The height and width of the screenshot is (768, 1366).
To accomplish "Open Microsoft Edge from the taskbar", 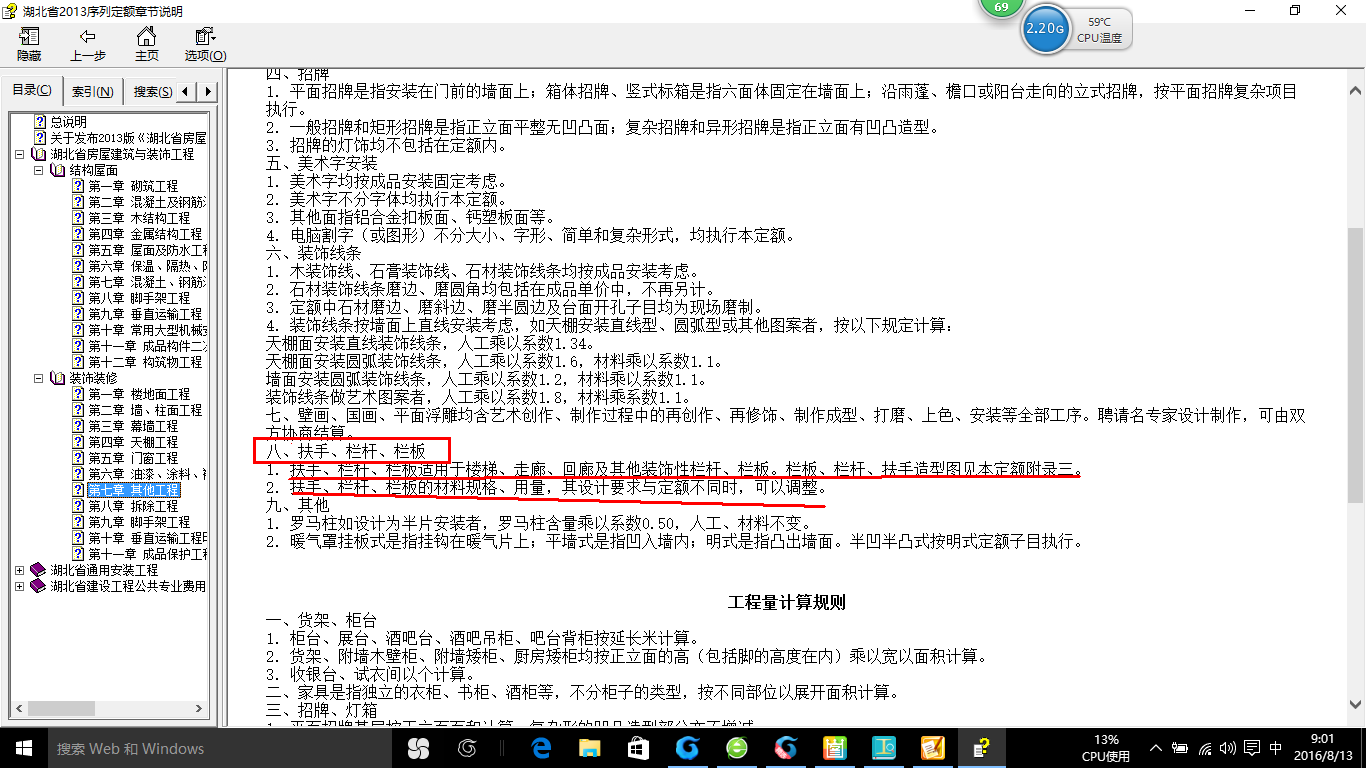I will [542, 748].
